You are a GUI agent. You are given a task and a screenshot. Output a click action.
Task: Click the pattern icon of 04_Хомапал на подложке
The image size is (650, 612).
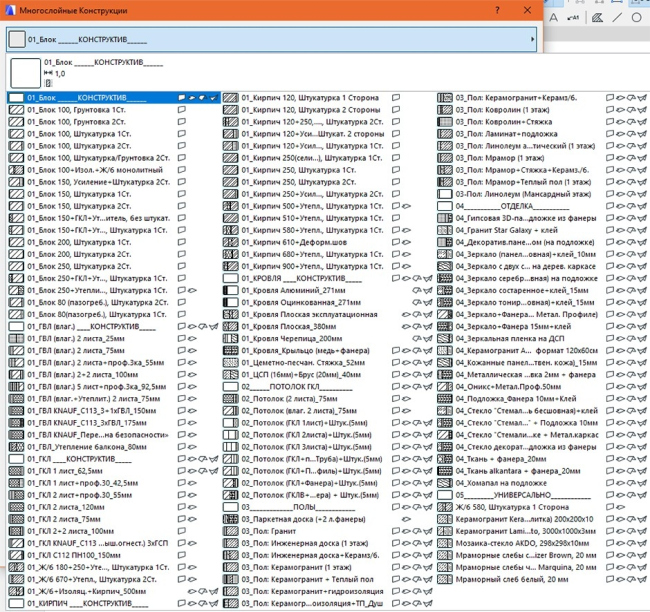pyautogui.click(x=445, y=482)
